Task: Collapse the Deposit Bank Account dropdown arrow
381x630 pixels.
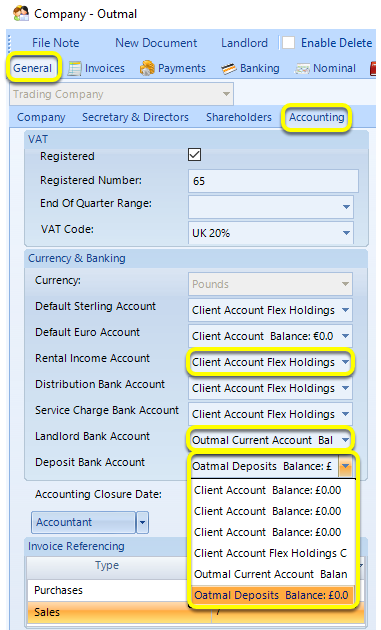Action: [345, 466]
